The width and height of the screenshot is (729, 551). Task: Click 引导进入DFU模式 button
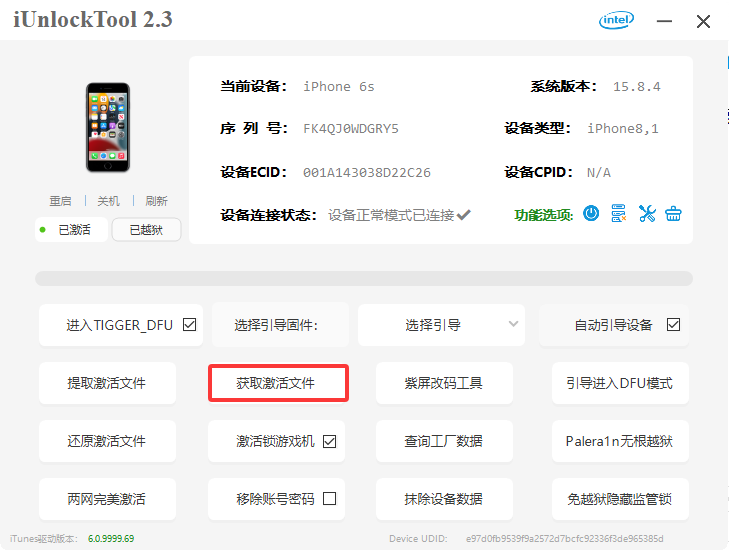620,383
